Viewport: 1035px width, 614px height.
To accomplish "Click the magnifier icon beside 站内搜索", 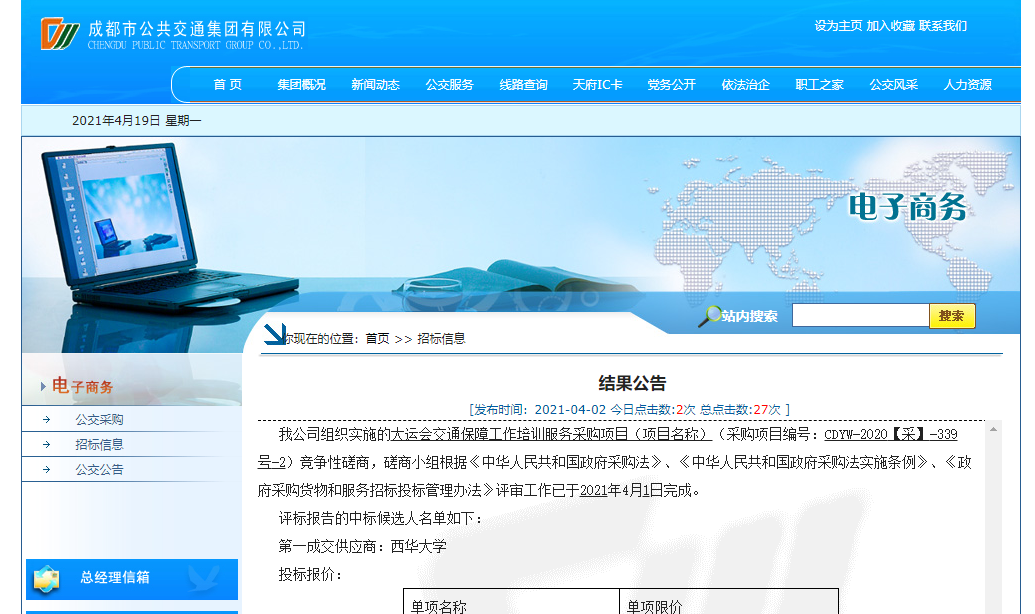I will coord(709,316).
